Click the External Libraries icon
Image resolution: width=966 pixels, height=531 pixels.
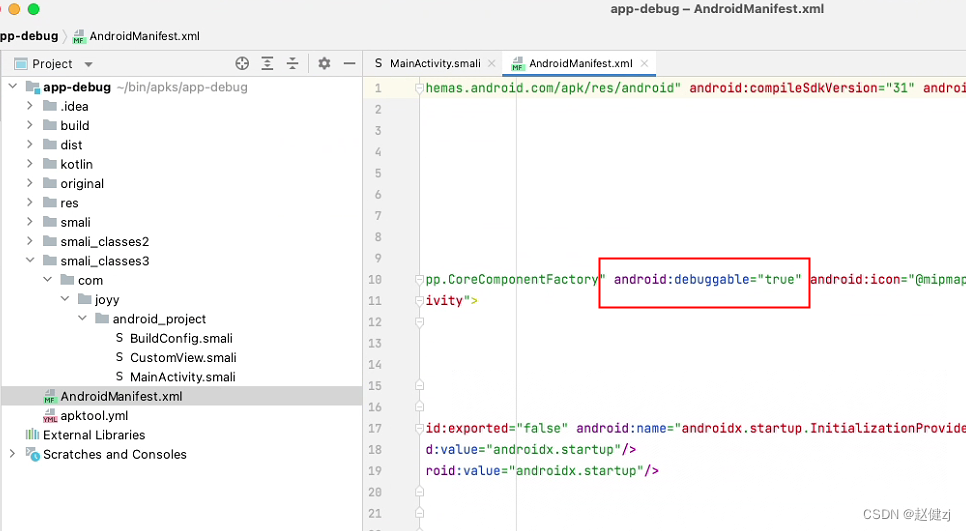[x=32, y=435]
